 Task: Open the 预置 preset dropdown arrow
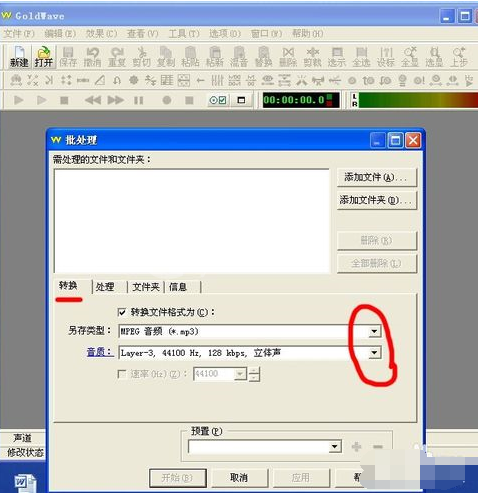tap(334, 447)
